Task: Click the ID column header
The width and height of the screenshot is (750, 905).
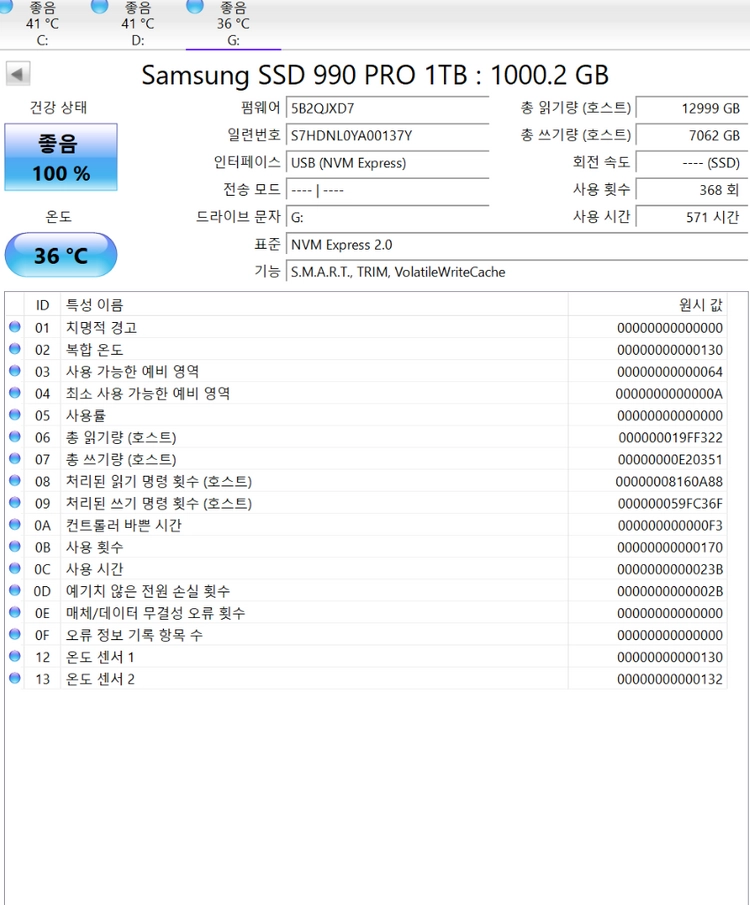Action: tap(42, 305)
